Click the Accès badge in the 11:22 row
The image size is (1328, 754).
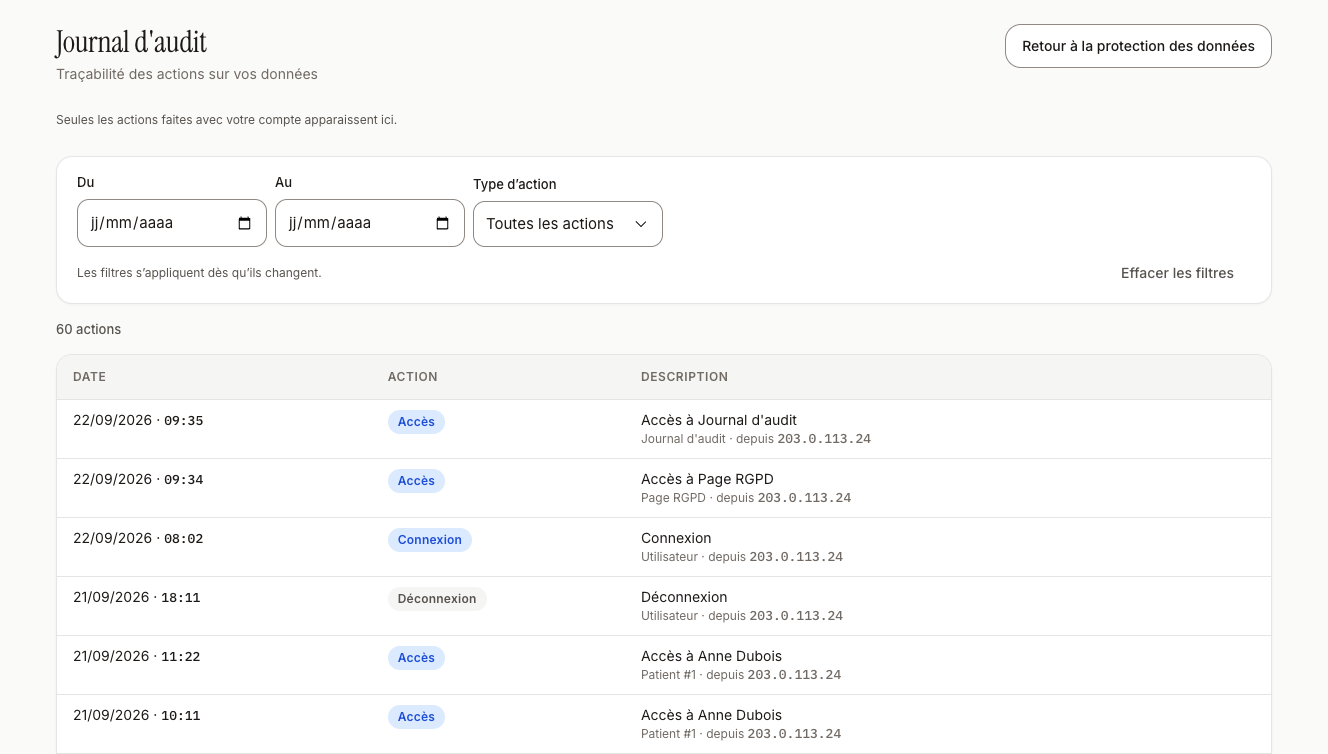pos(416,658)
